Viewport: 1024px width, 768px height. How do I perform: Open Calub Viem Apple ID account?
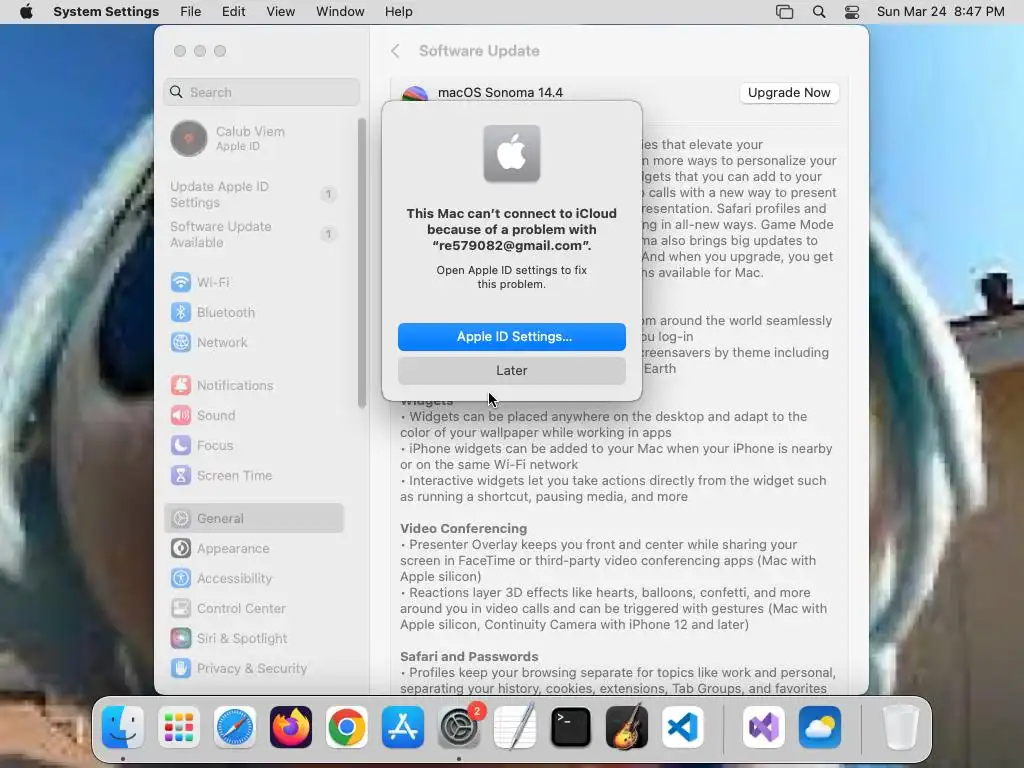[254, 138]
